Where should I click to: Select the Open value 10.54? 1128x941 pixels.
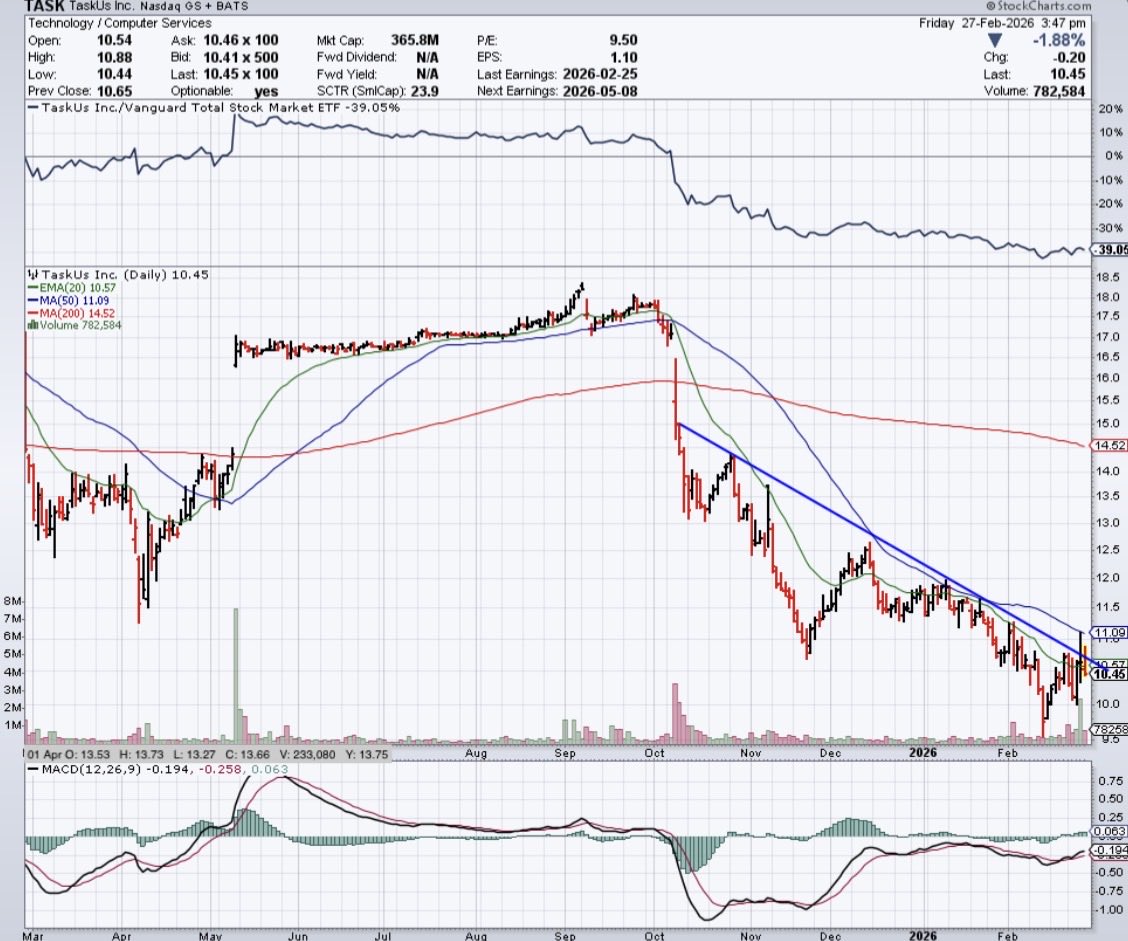coord(114,40)
